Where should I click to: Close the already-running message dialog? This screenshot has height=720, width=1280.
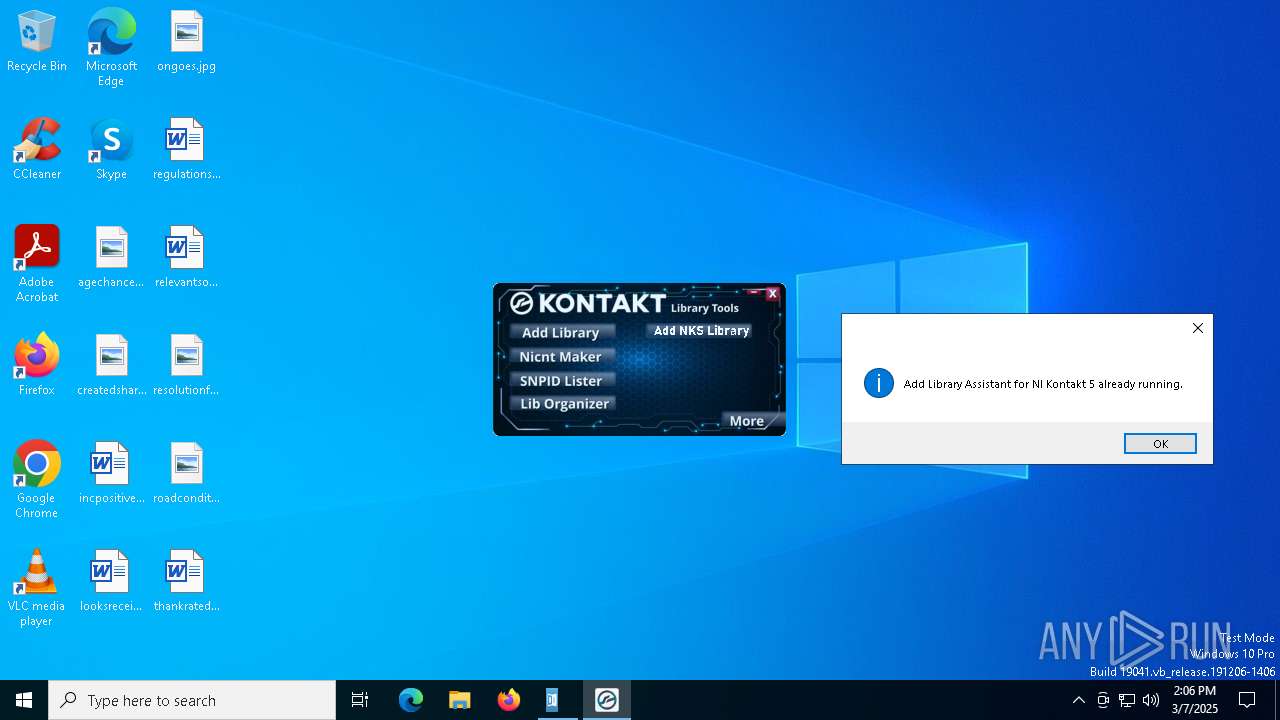pyautogui.click(x=1197, y=328)
